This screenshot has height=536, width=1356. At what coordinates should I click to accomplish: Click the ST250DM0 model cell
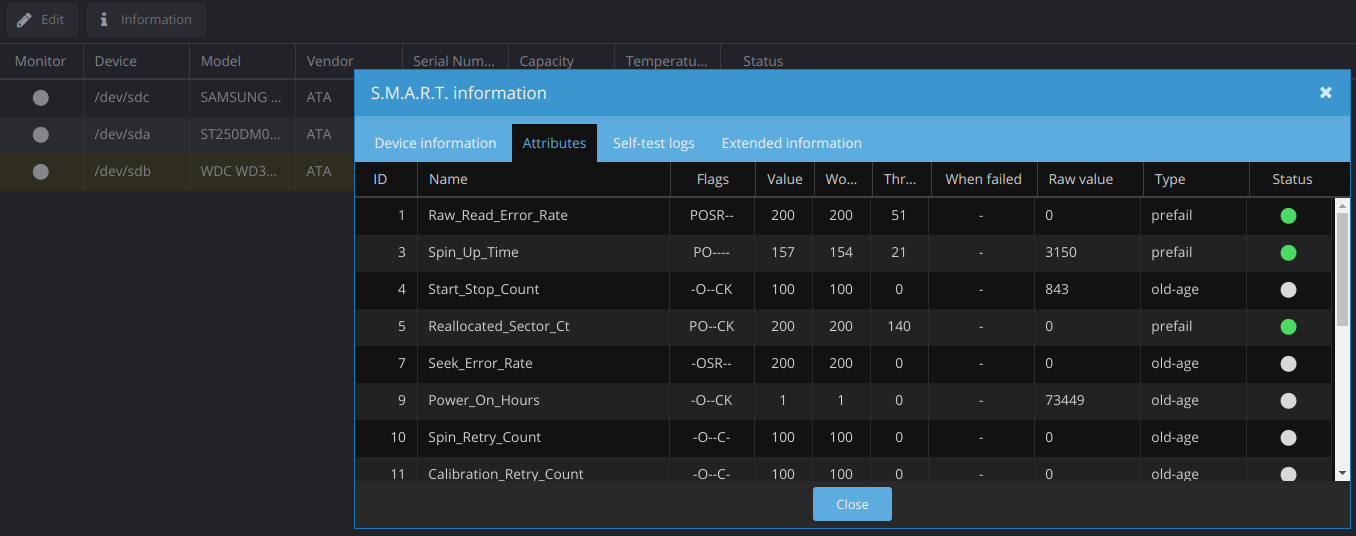click(242, 135)
